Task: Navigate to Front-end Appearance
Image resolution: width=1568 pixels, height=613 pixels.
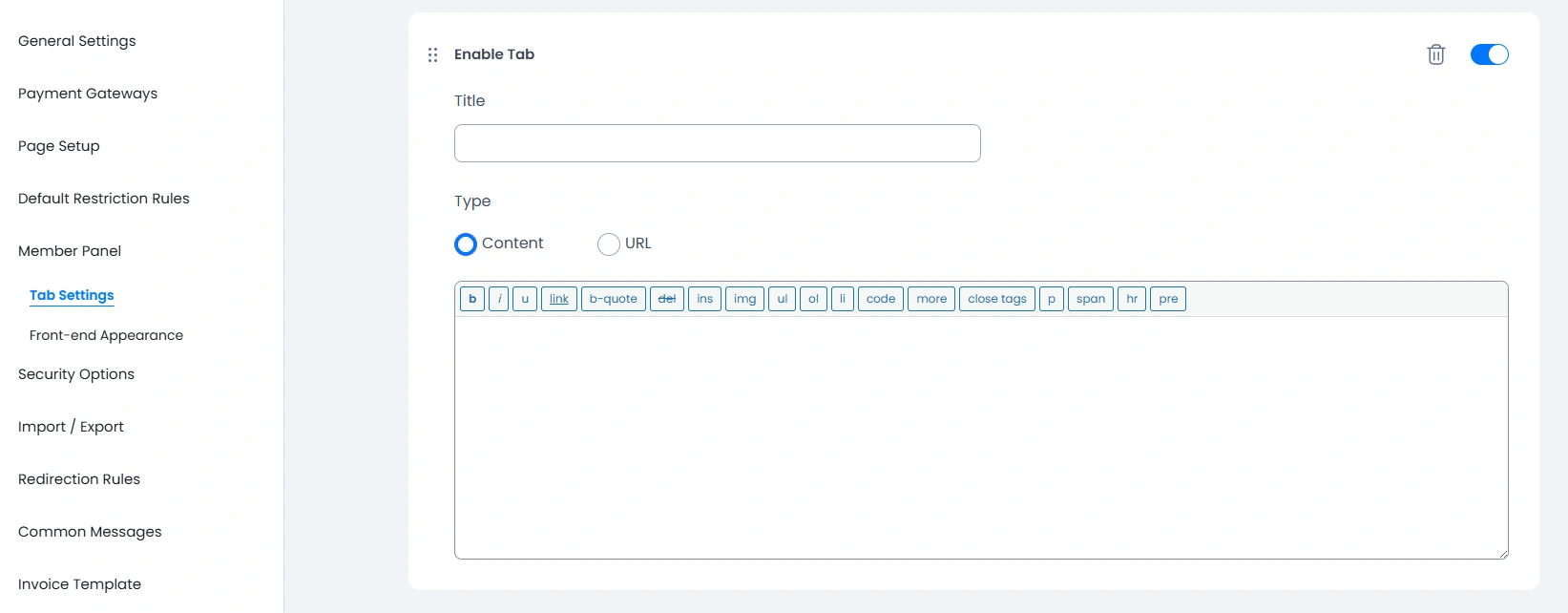Action: coord(106,335)
